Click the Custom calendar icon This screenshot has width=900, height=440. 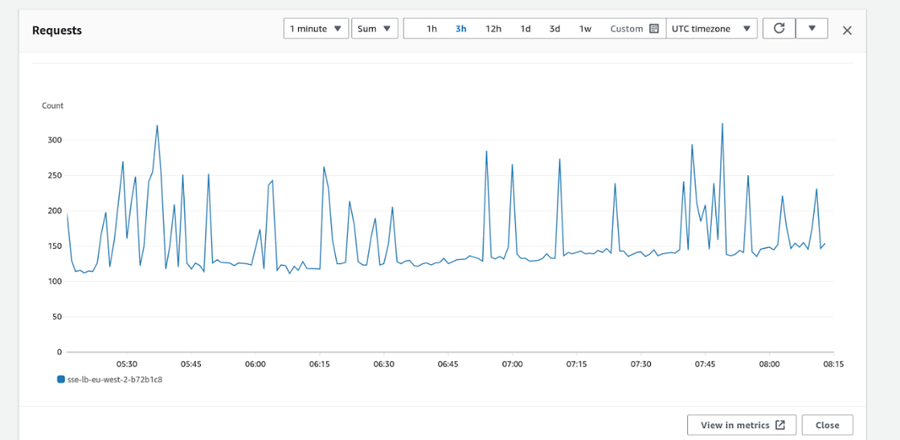654,29
